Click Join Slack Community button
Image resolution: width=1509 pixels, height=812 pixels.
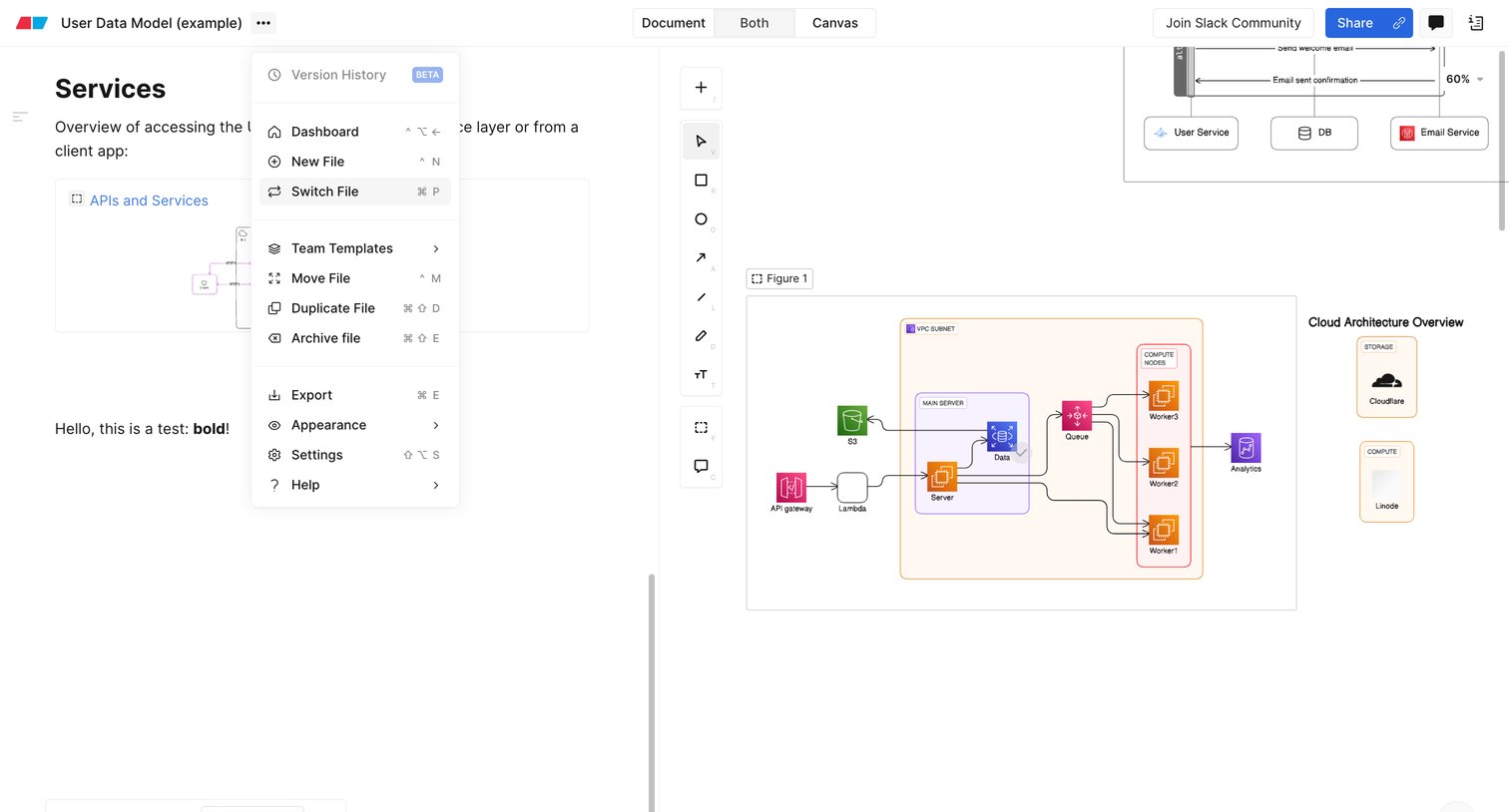pyautogui.click(x=1234, y=23)
